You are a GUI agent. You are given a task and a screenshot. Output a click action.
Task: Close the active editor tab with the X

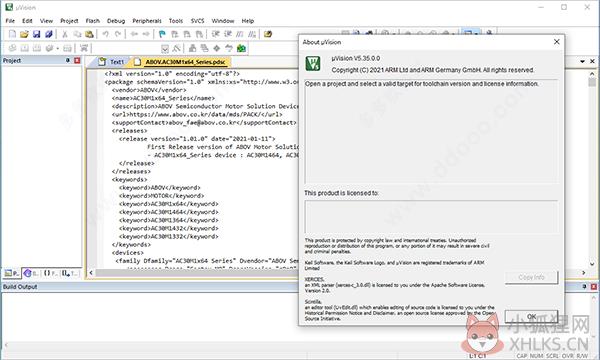592,61
